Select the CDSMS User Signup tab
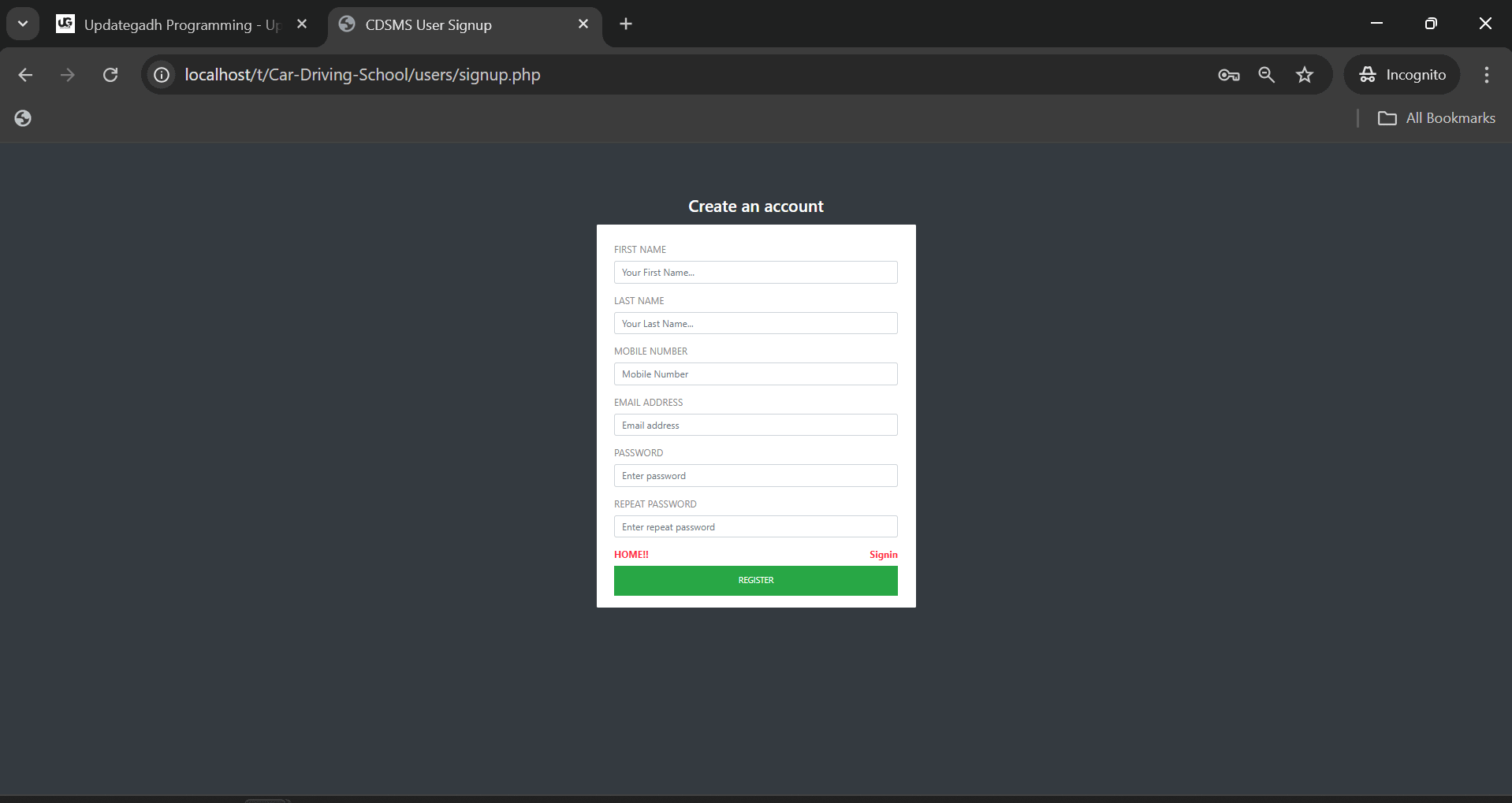Image resolution: width=1512 pixels, height=803 pixels. coord(430,24)
